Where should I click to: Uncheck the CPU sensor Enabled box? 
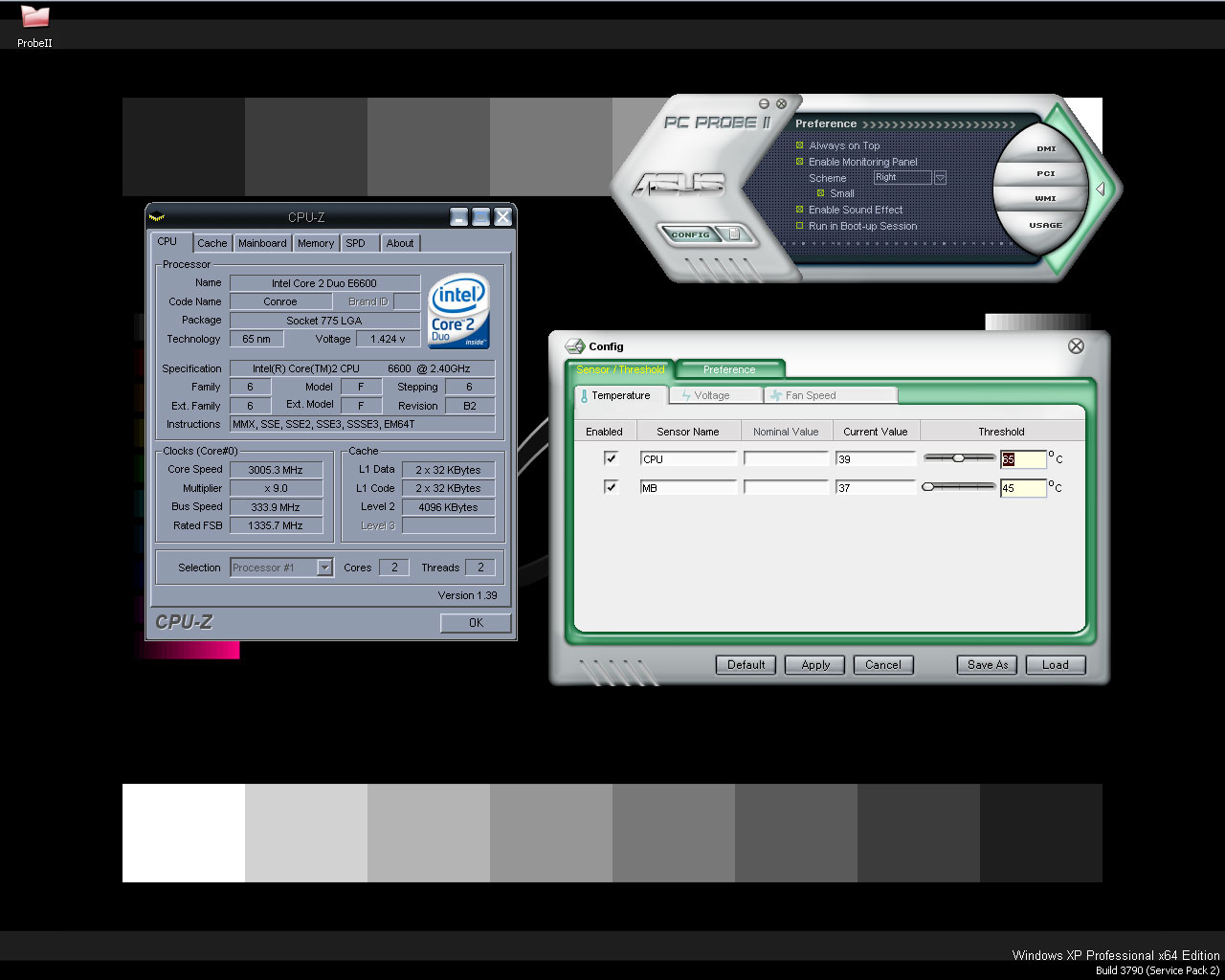click(611, 458)
